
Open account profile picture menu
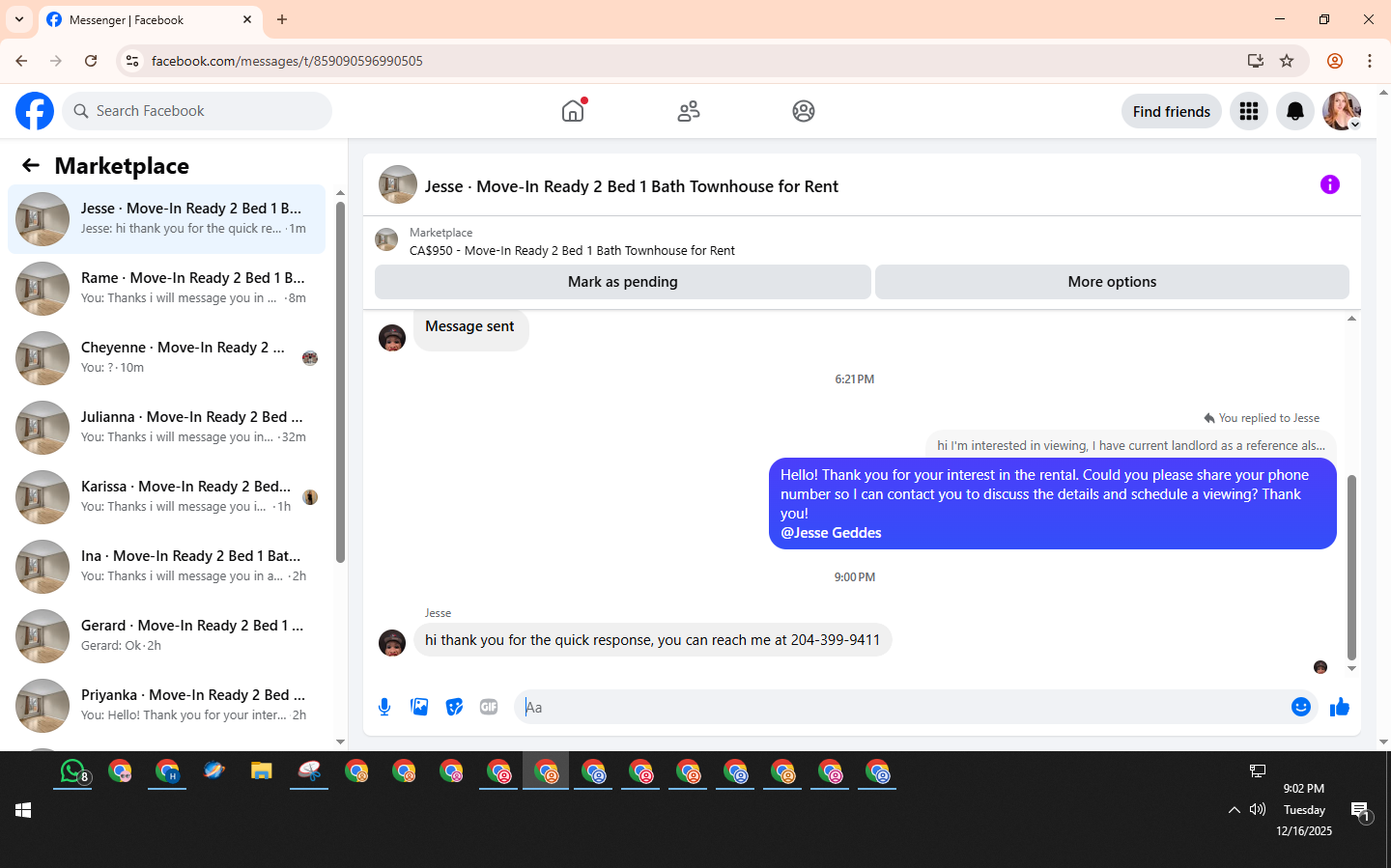(1342, 111)
